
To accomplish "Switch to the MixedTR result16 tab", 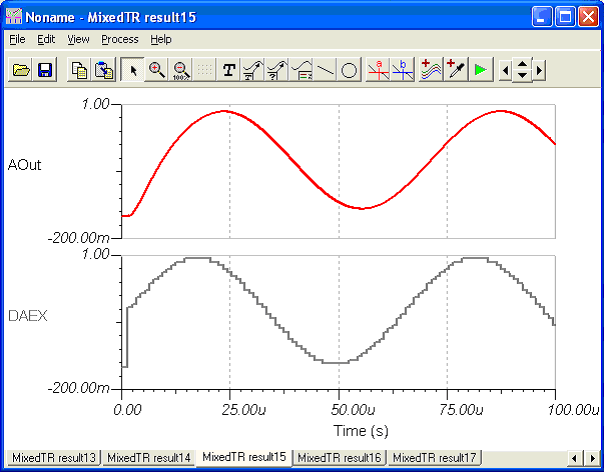I will 340,457.
